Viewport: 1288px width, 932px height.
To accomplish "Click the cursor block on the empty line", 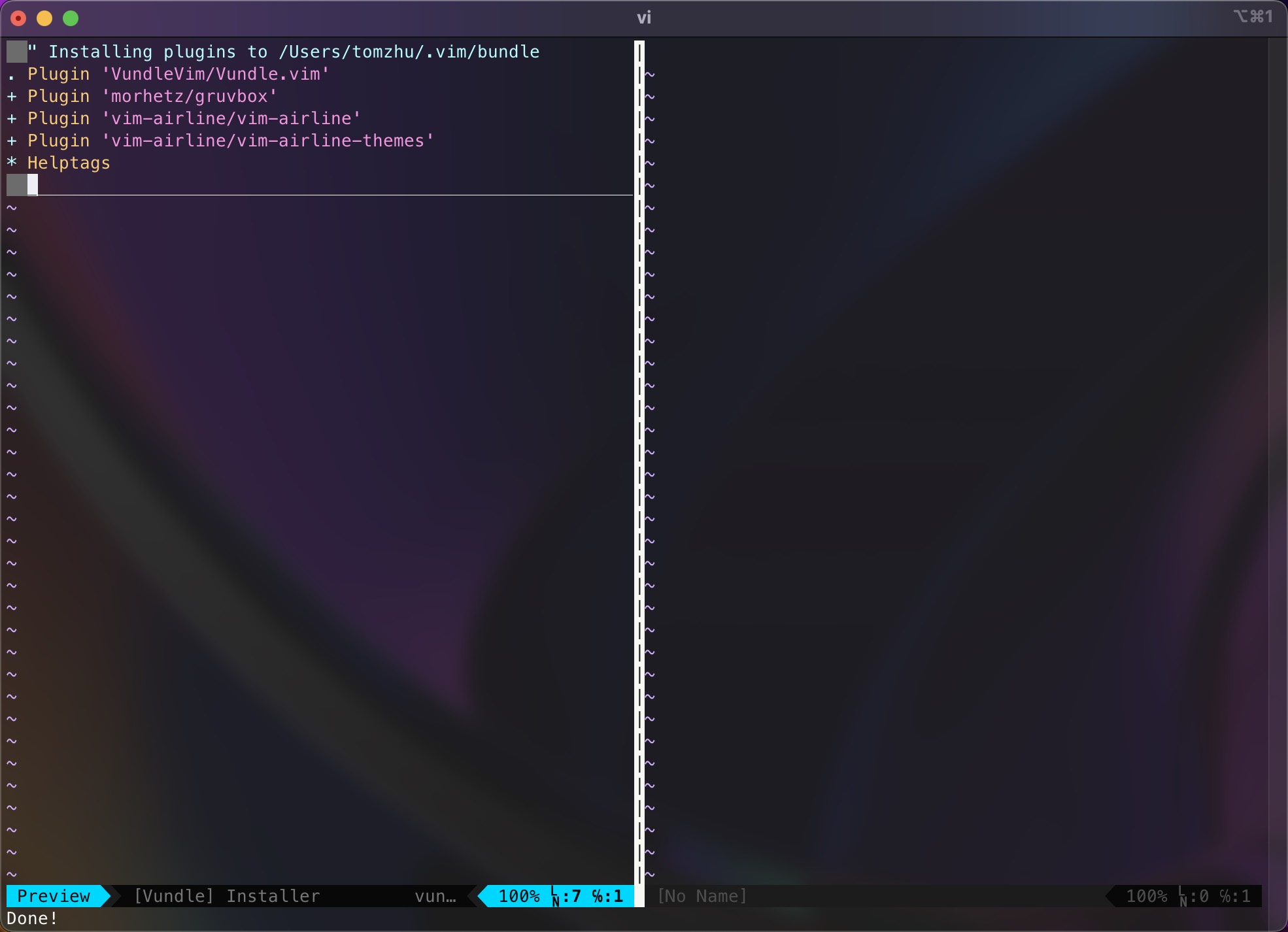I will click(x=33, y=185).
